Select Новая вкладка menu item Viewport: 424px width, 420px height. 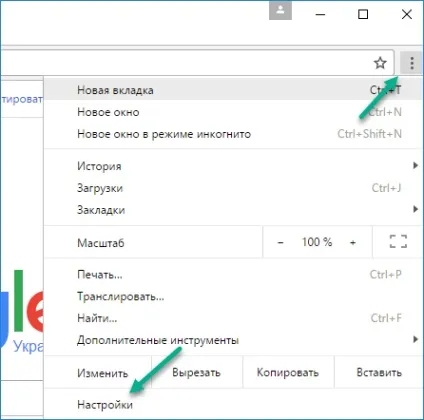(233, 90)
